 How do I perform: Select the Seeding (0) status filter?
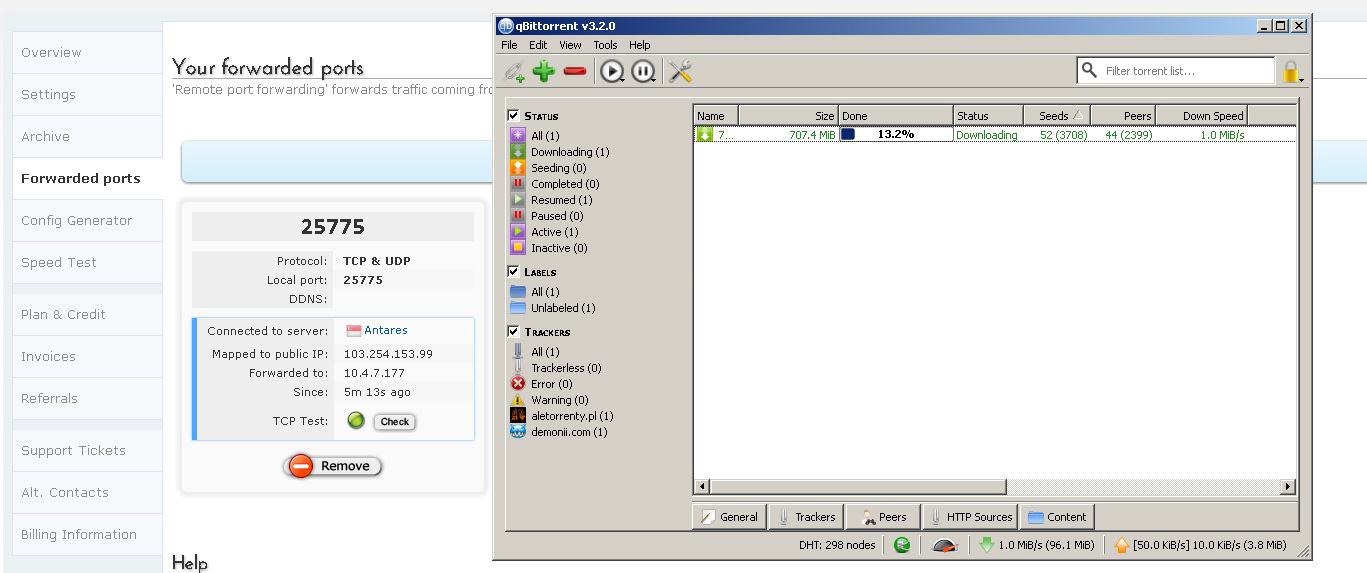558,168
